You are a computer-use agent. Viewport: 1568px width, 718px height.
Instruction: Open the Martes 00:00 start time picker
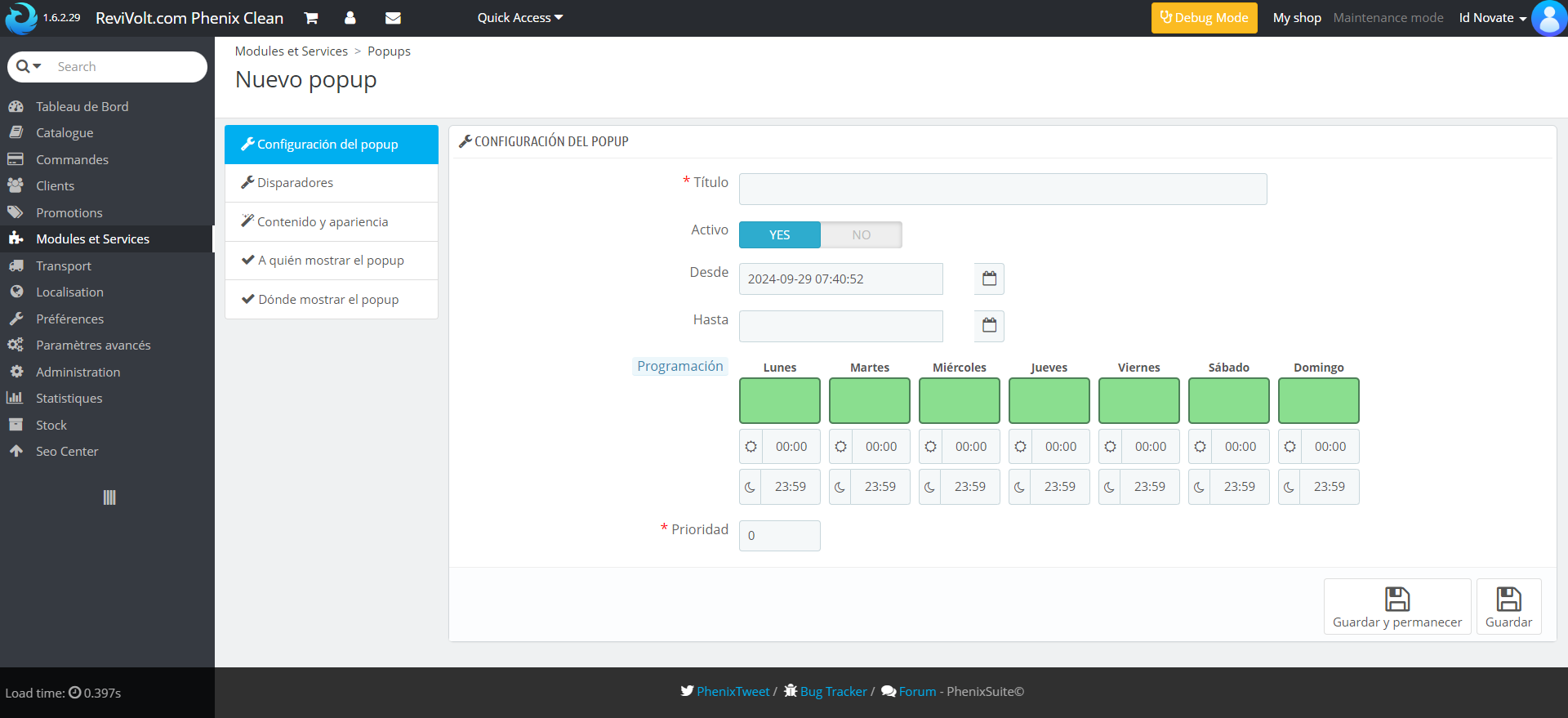coord(881,447)
